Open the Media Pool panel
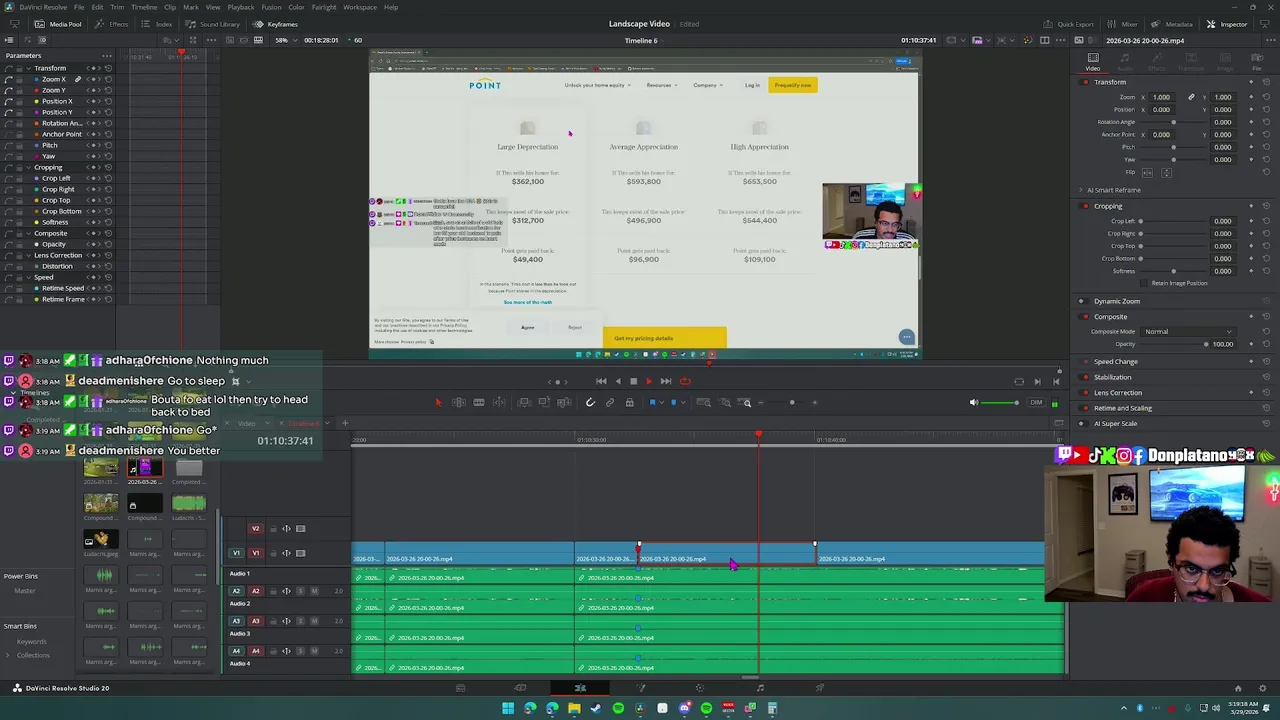 coord(58,24)
